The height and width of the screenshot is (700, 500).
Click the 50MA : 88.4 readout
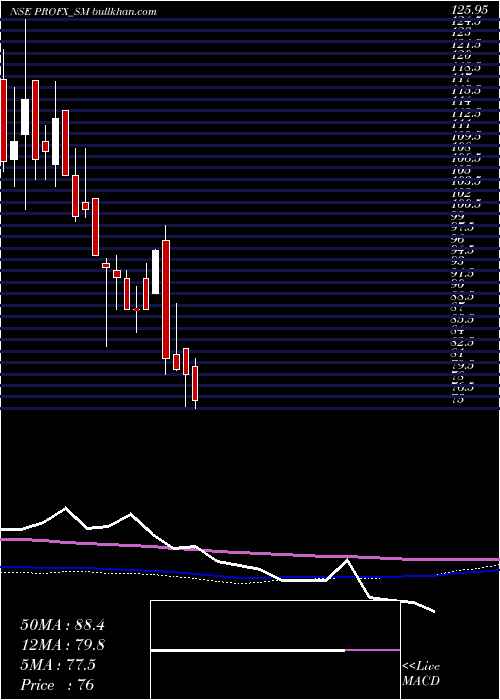(x=62, y=625)
